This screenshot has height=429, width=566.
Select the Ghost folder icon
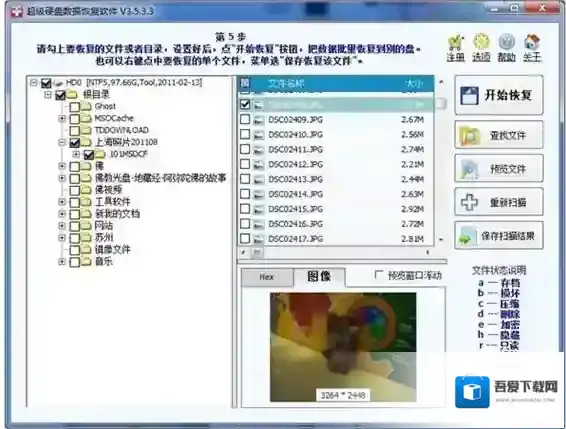pos(86,107)
